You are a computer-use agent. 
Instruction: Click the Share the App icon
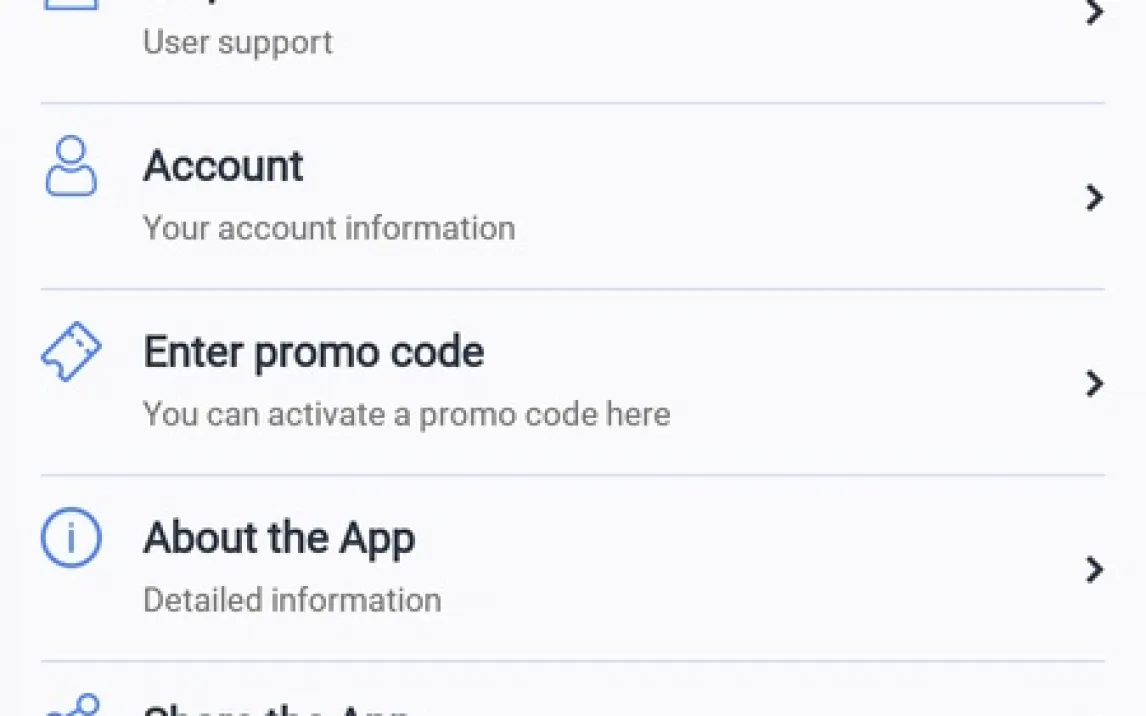pos(71,707)
